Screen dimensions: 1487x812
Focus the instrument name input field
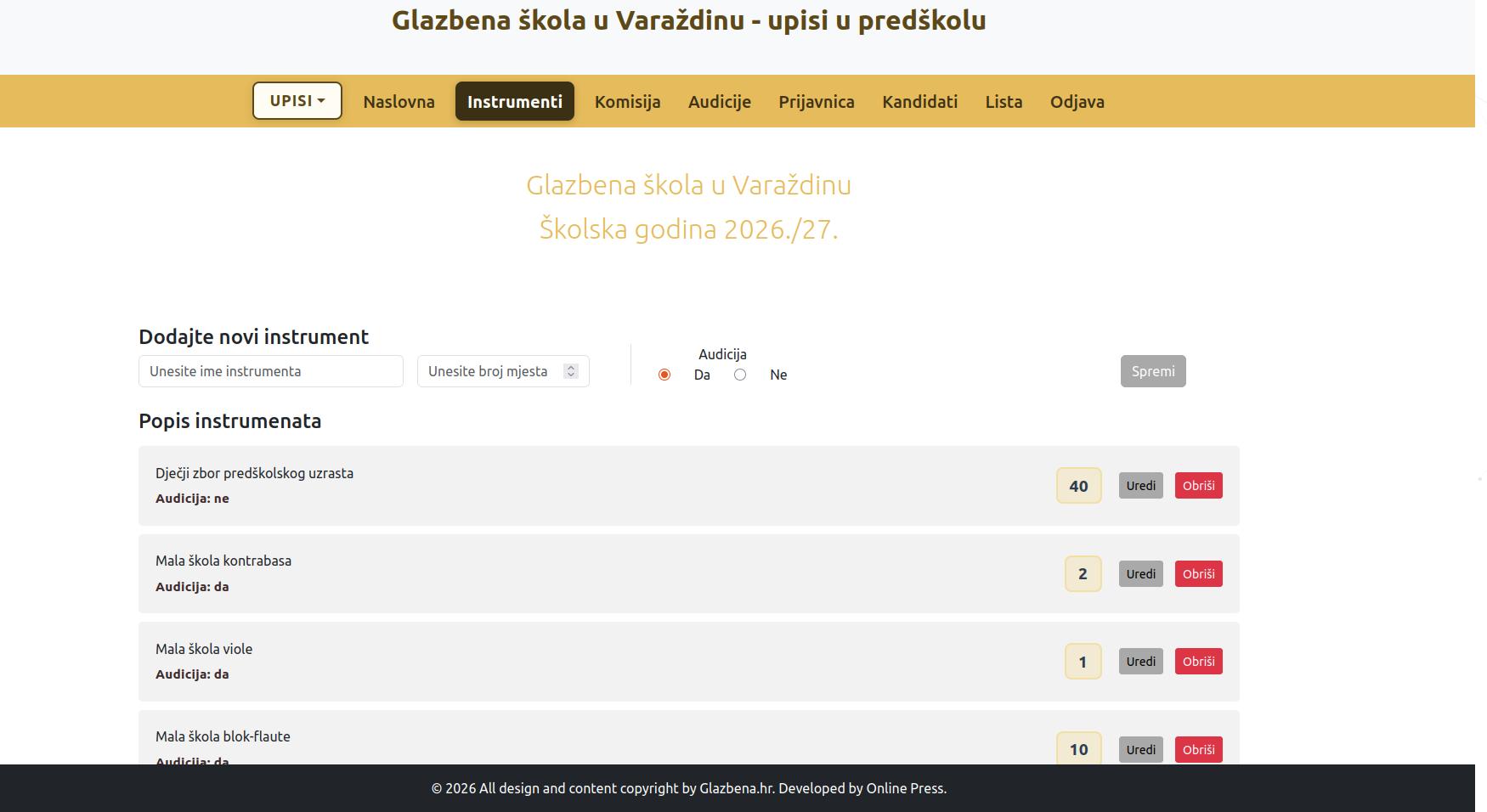pos(271,371)
